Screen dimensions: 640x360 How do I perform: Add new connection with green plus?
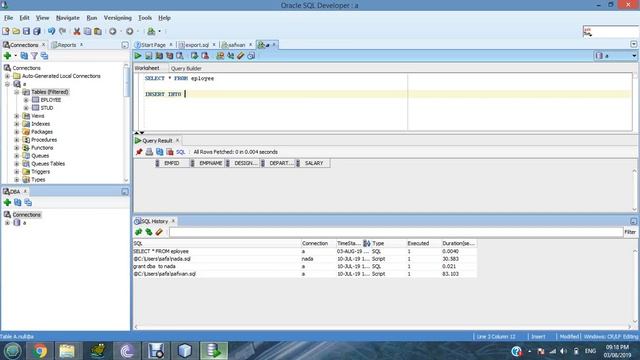coord(7,56)
